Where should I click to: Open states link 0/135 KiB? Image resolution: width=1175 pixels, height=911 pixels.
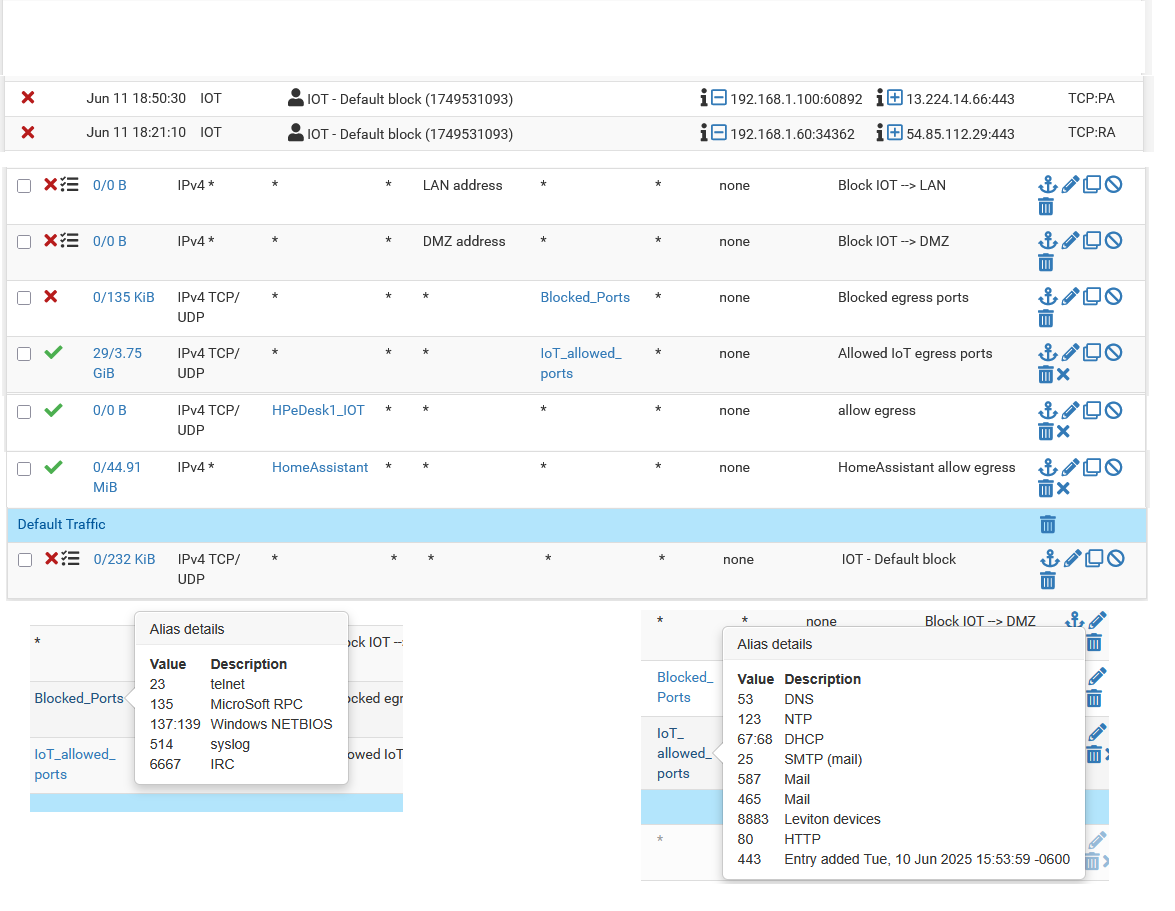coord(124,297)
